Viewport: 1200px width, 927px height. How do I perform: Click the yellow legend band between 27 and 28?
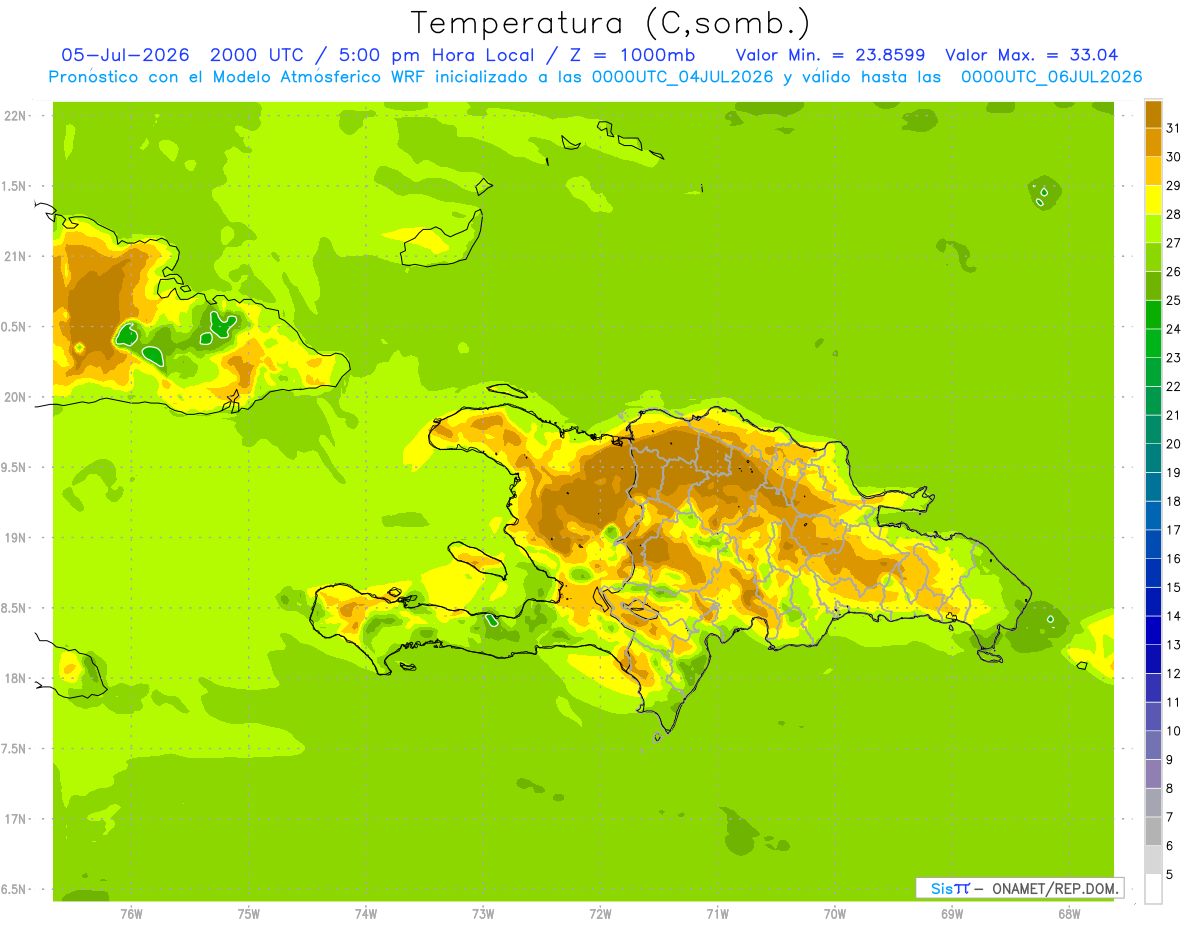coord(1153,229)
